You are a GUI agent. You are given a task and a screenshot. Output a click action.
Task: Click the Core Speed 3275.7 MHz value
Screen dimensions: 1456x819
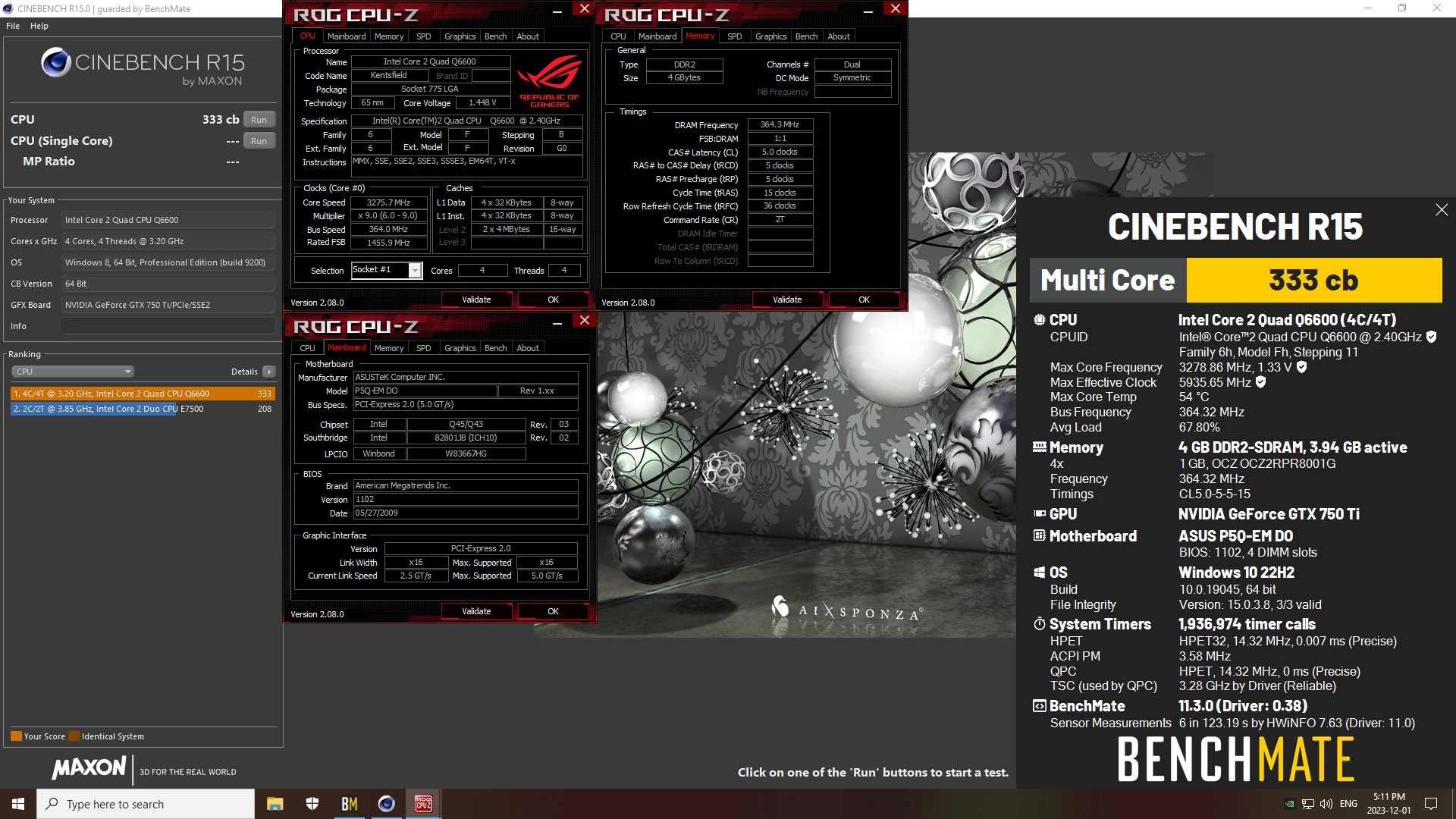pyautogui.click(x=388, y=202)
